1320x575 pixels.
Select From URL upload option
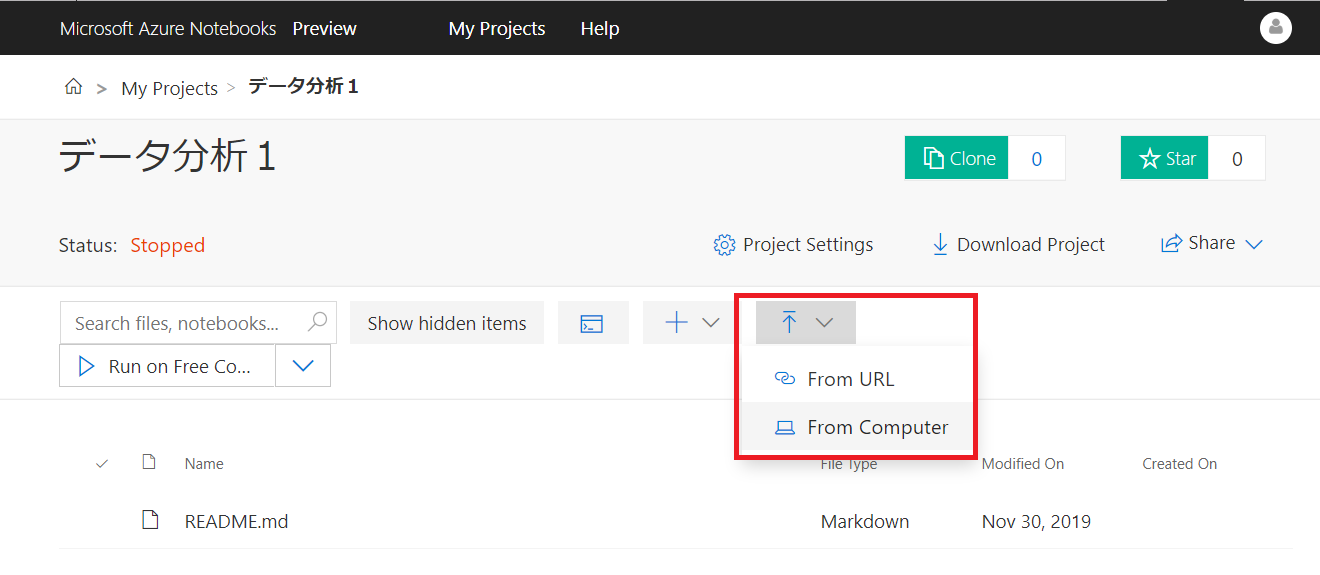tap(850, 379)
